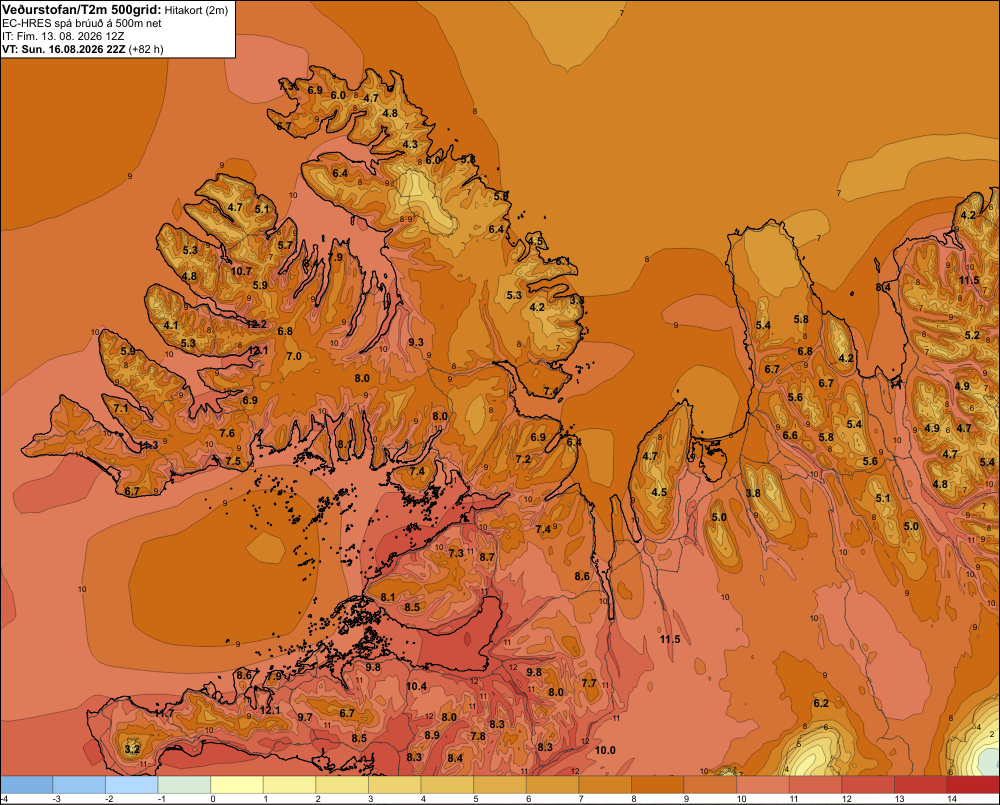
Task: Click the Veðurstofan/T2m 500grid title text
Action: pos(82,10)
